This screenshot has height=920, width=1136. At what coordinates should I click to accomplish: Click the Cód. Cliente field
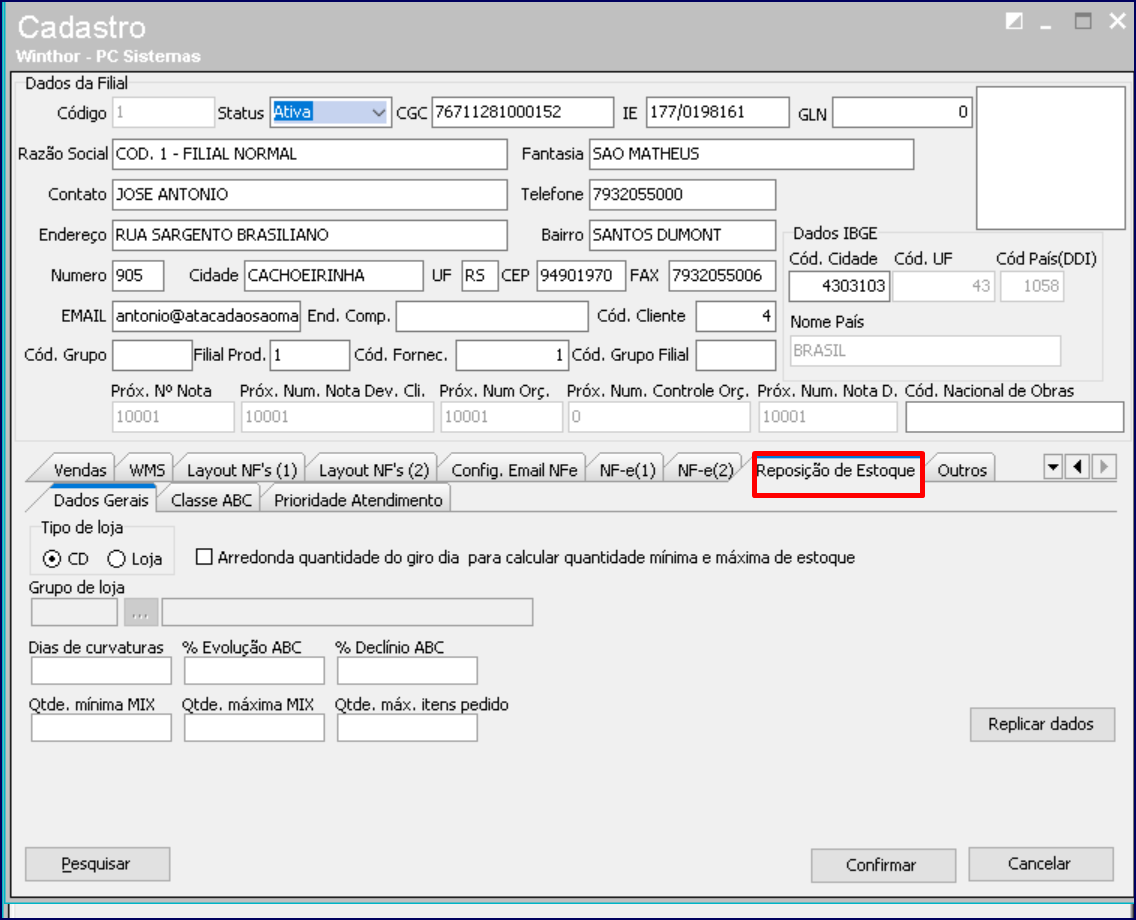click(x=736, y=317)
